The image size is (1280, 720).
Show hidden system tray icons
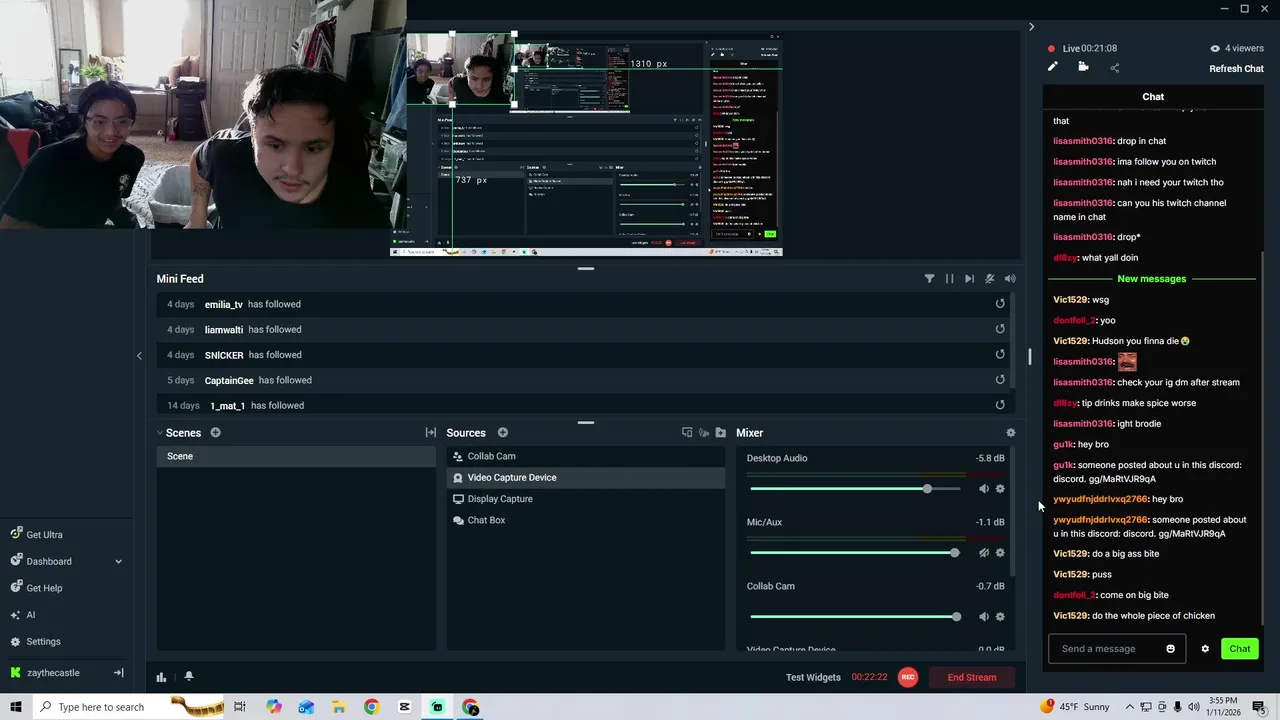(x=1130, y=707)
